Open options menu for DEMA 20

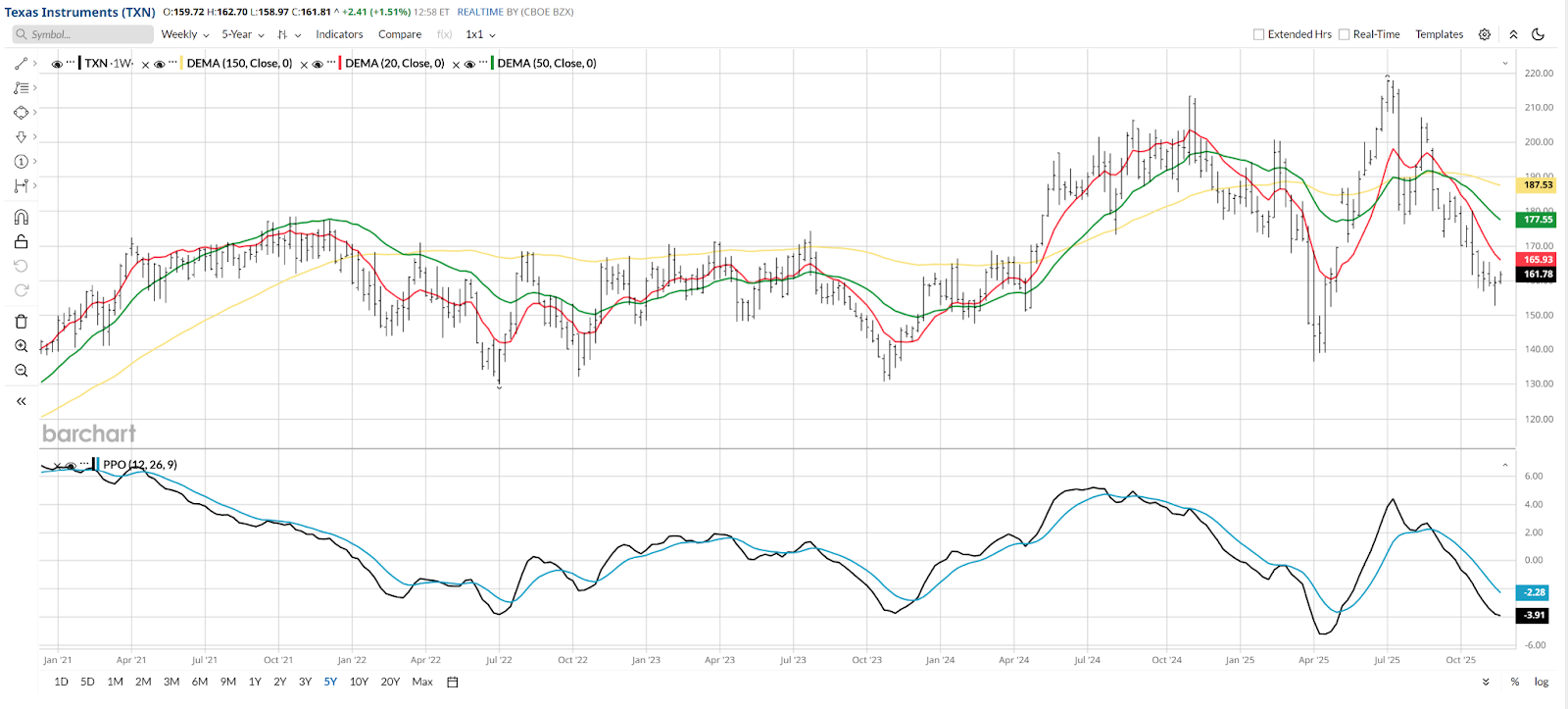331,63
